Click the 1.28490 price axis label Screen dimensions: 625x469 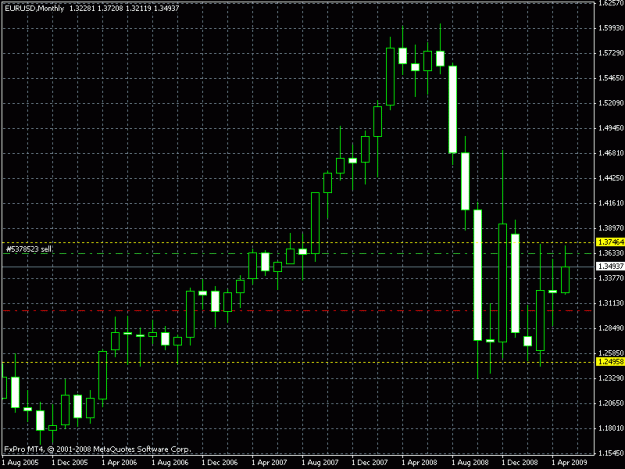point(611,328)
